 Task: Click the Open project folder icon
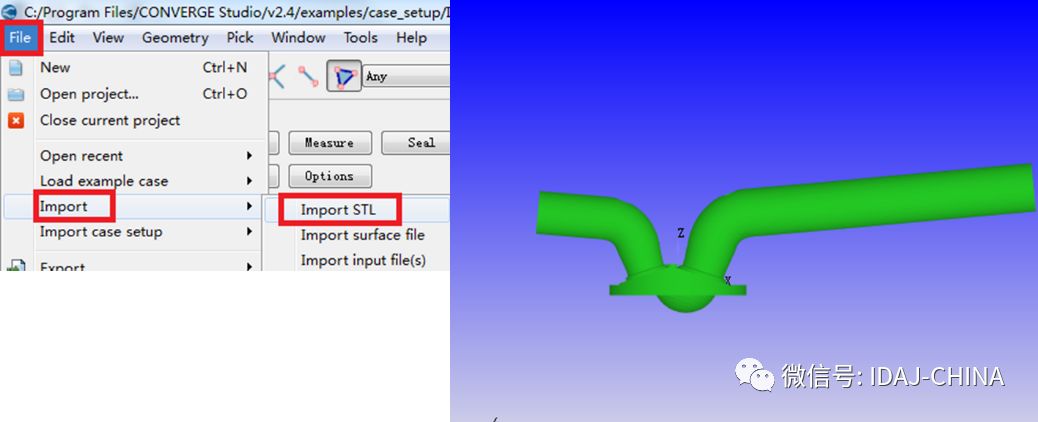15,94
